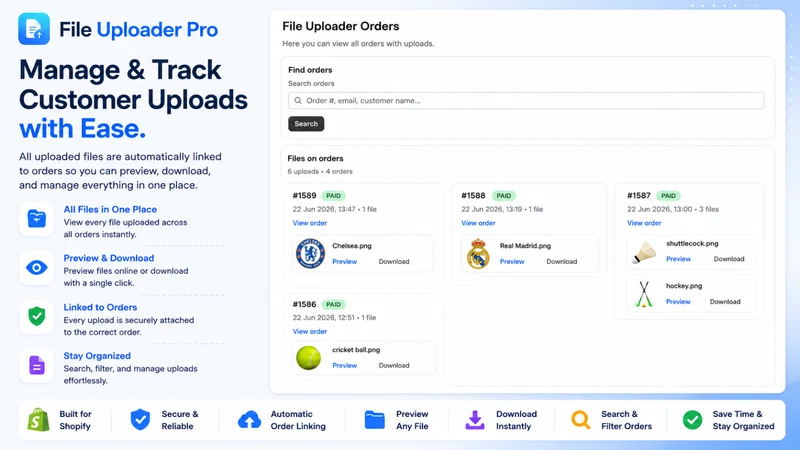Click the Files on orders heading
Screen dimensions: 800x450
click(315, 158)
